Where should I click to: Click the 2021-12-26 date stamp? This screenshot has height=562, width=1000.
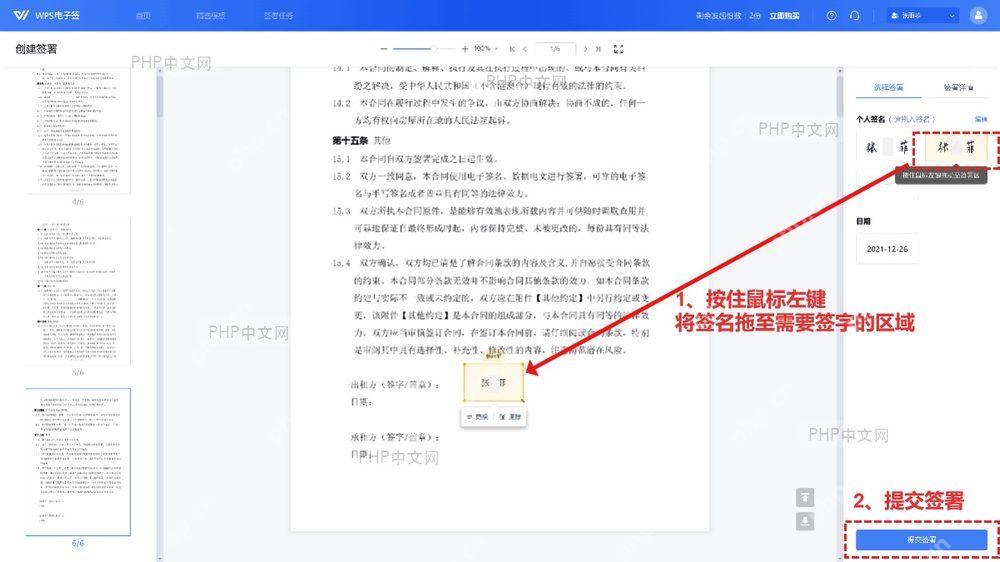point(887,249)
